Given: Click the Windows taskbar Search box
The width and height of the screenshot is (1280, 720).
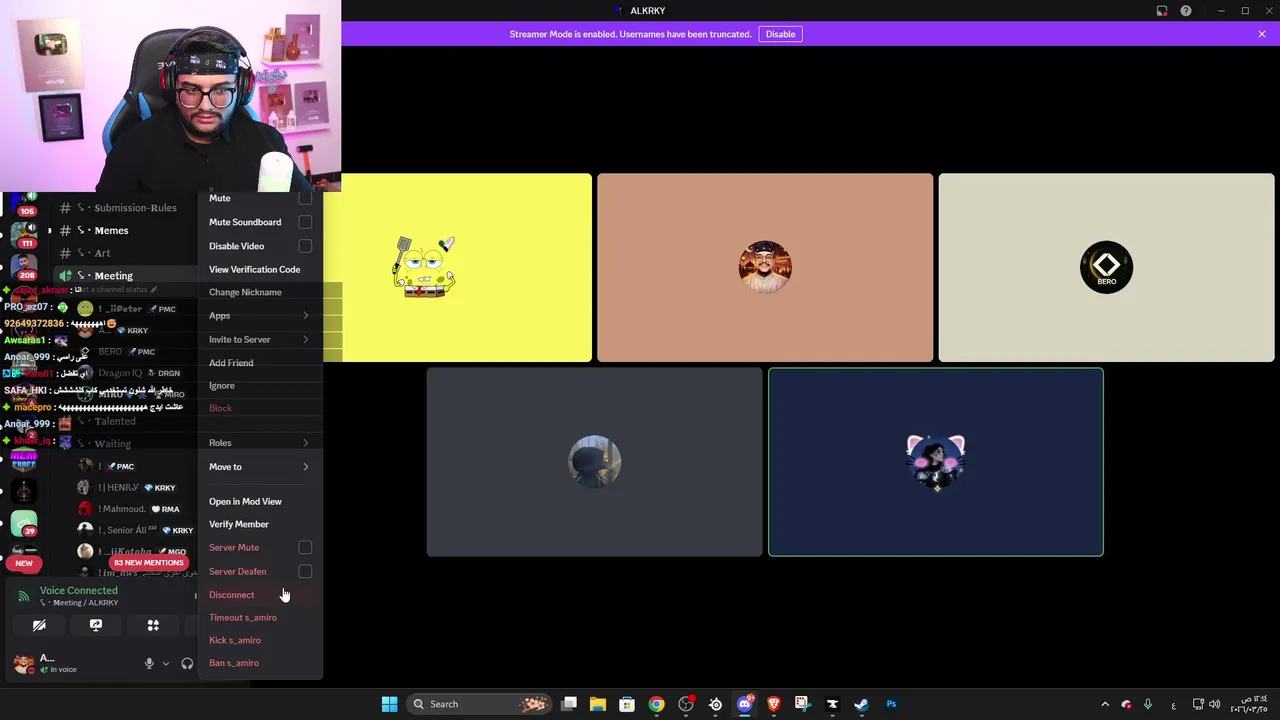Looking at the screenshot, I should click(x=480, y=704).
